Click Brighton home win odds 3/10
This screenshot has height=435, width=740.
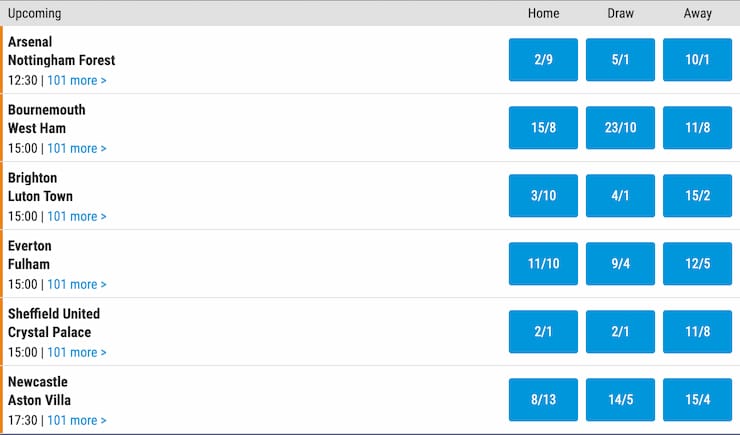pos(543,196)
